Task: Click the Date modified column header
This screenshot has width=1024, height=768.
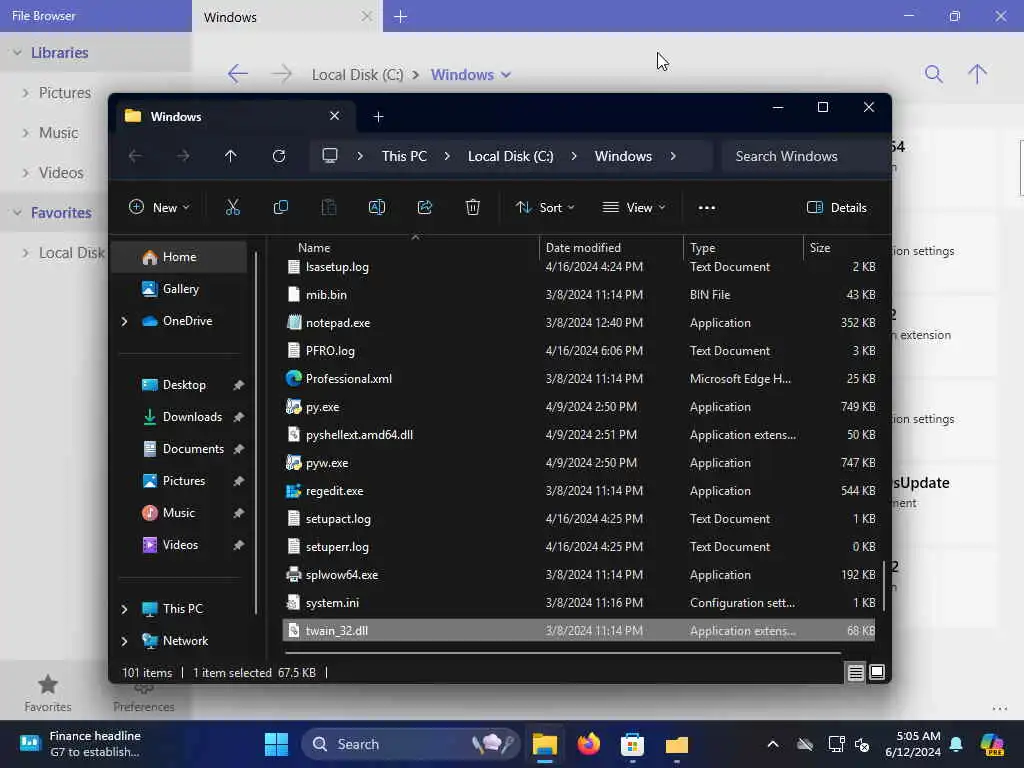Action: tap(612, 248)
